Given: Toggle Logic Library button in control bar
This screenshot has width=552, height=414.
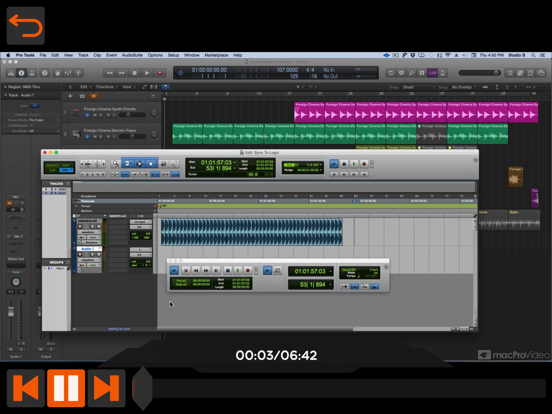Looking at the screenshot, I should (x=11, y=73).
